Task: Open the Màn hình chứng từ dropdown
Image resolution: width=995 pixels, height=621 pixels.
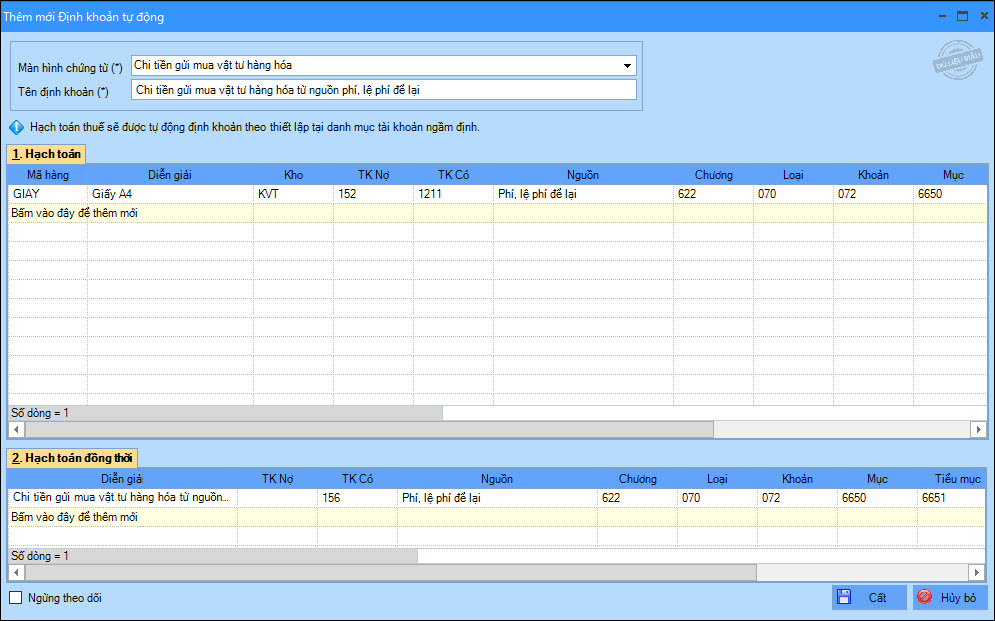Action: pyautogui.click(x=627, y=66)
